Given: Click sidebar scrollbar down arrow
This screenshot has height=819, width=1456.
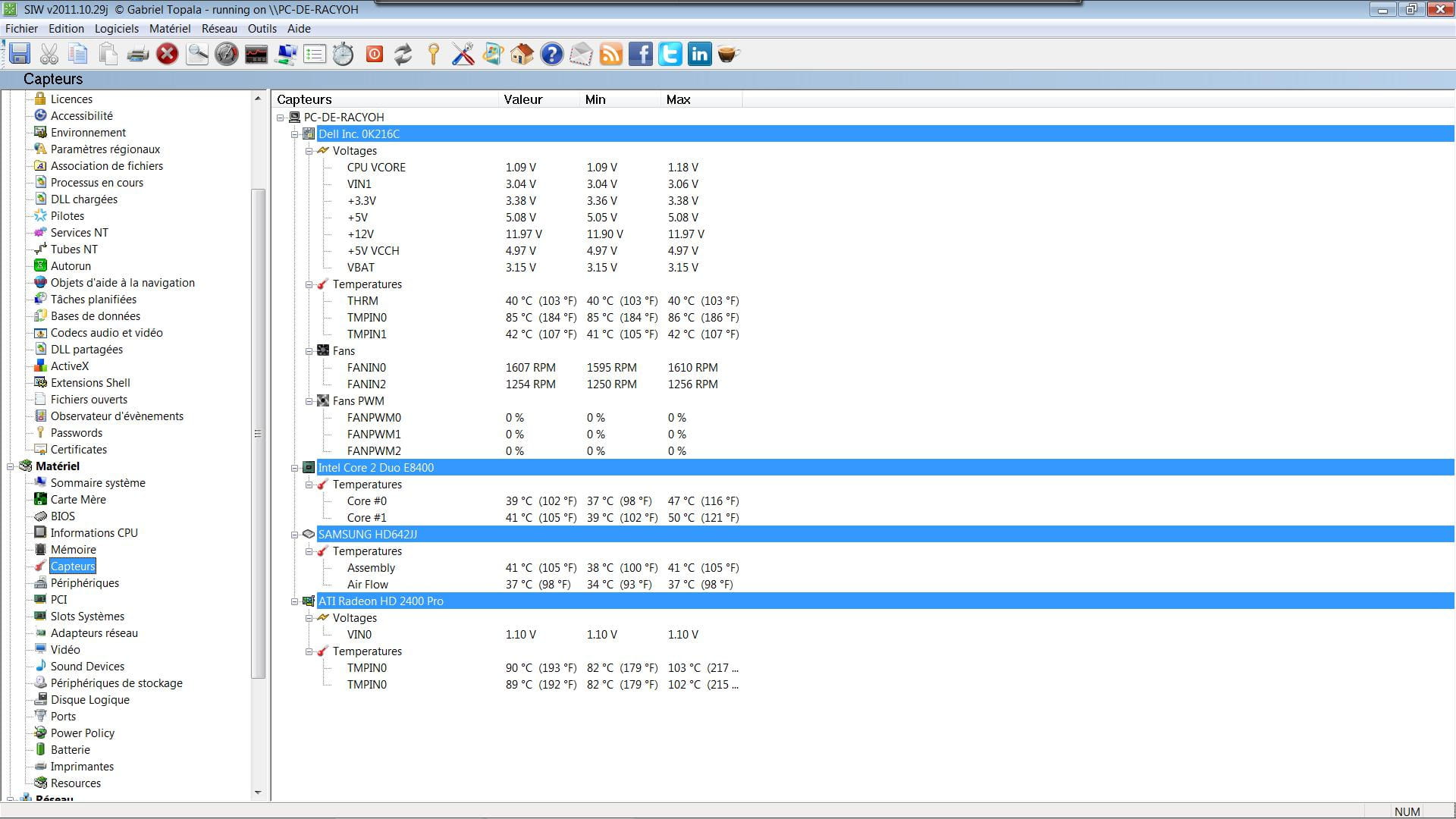Looking at the screenshot, I should [x=258, y=792].
